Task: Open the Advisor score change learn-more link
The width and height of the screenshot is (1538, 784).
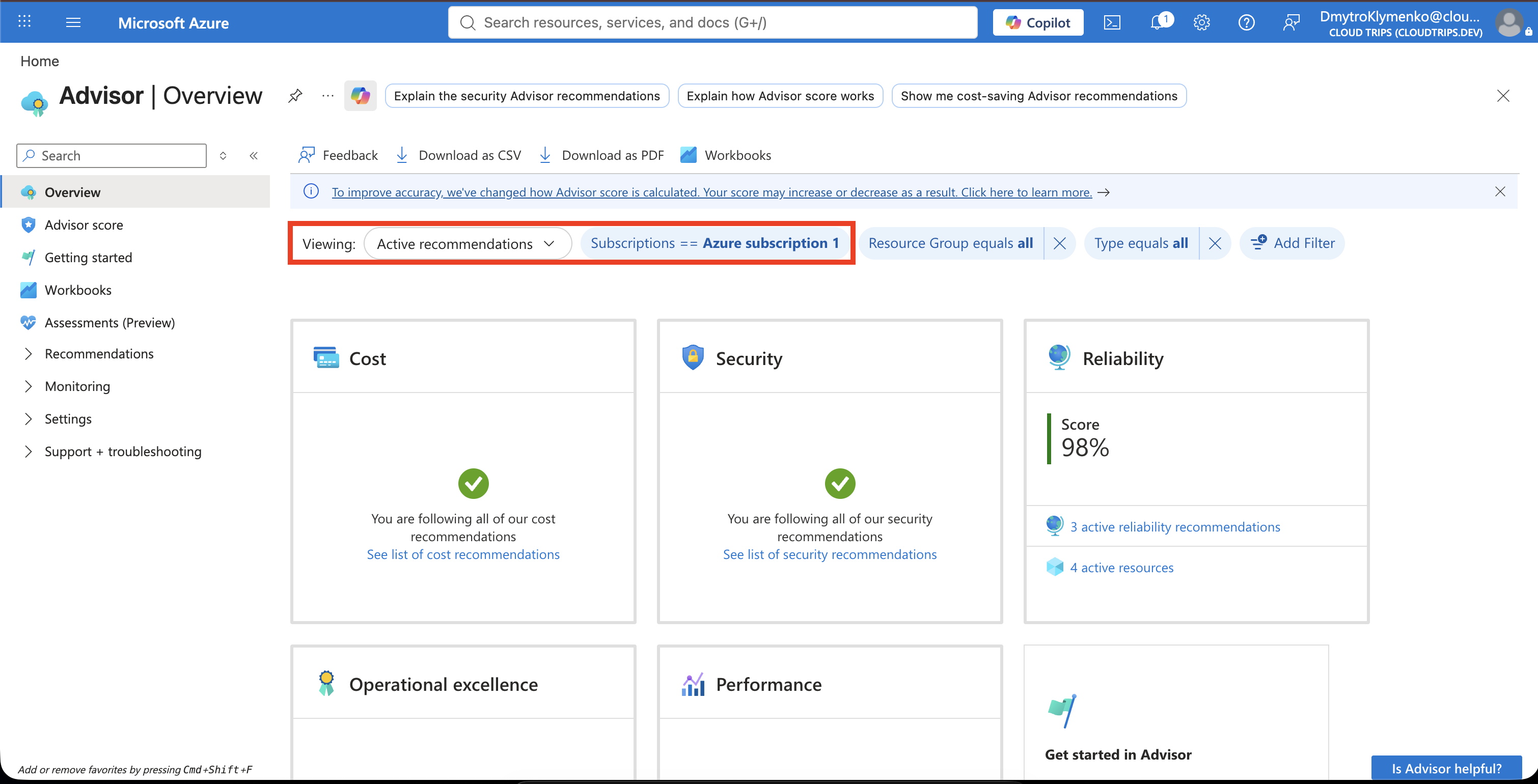Action: tap(711, 192)
